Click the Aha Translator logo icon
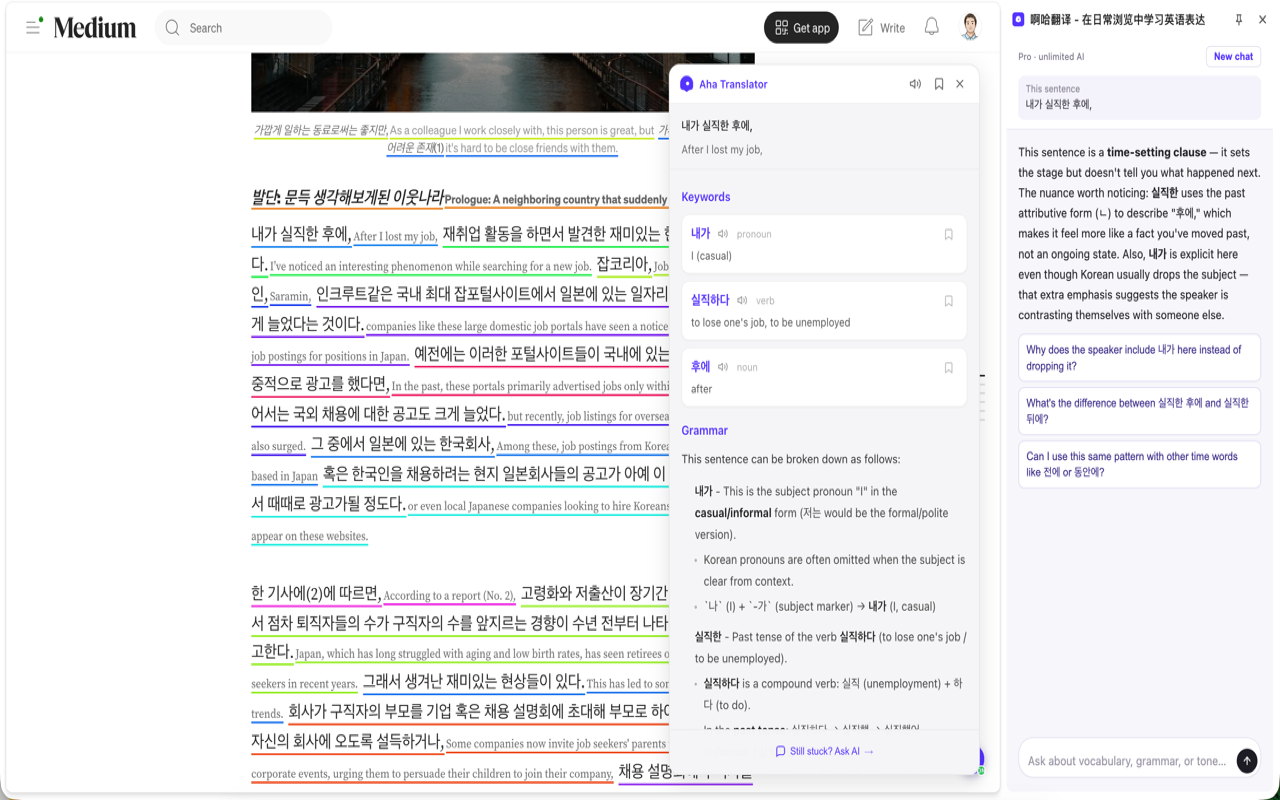Image resolution: width=1280 pixels, height=800 pixels. click(687, 84)
